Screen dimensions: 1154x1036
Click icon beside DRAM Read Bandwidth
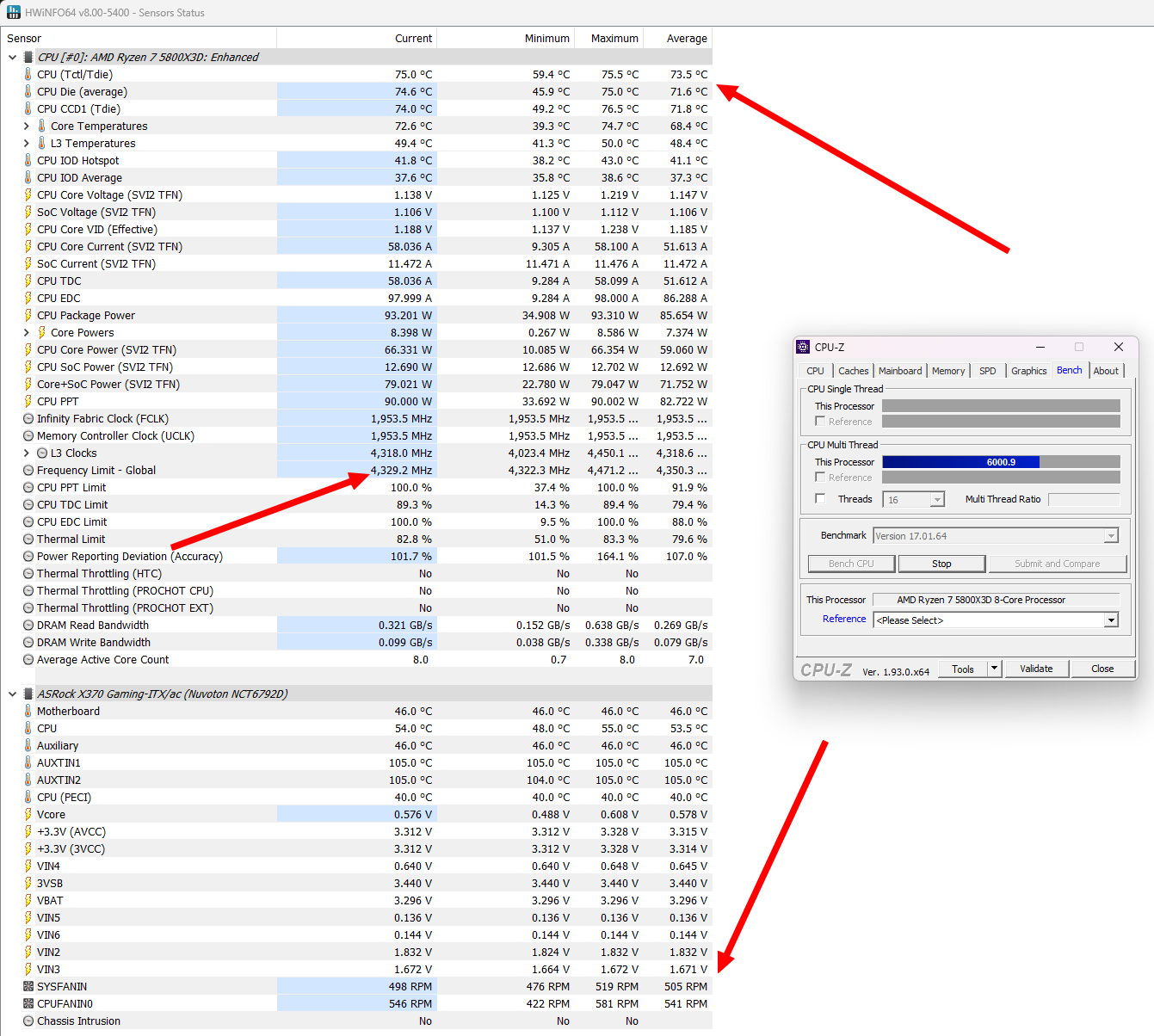[28, 625]
